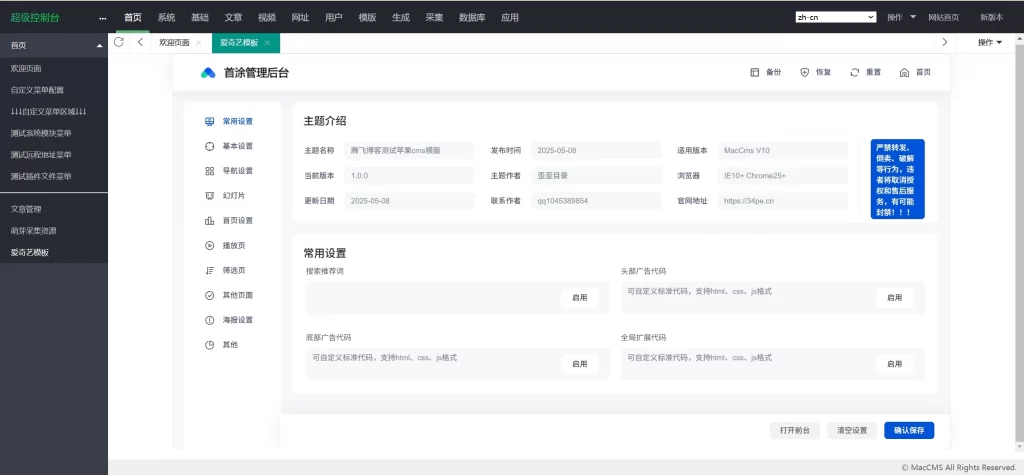The image size is (1024, 475).
Task: Open 操作 dropdown in top dark bar
Action: click(x=901, y=18)
